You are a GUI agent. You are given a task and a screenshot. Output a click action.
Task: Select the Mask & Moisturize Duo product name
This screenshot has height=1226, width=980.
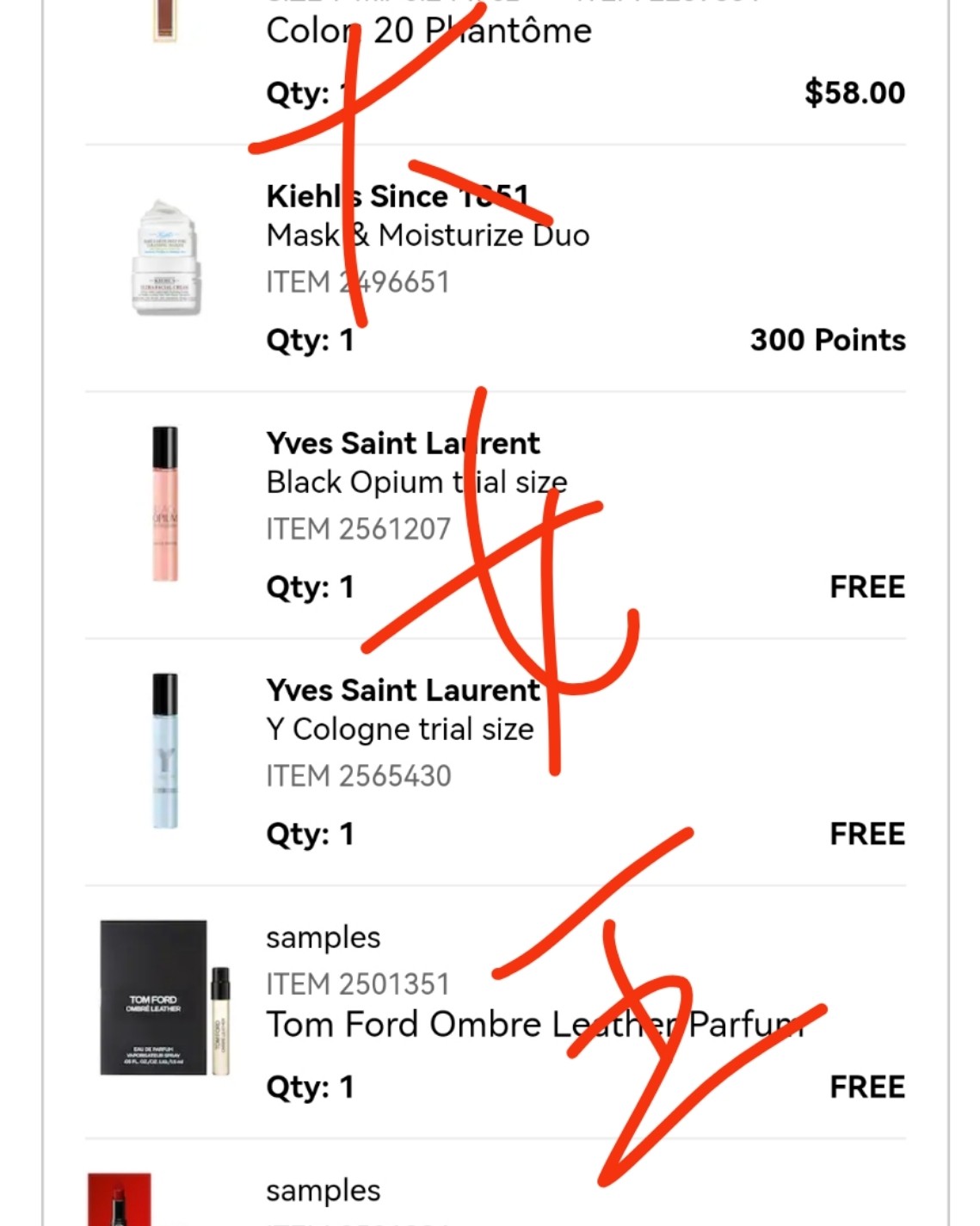coord(428,235)
